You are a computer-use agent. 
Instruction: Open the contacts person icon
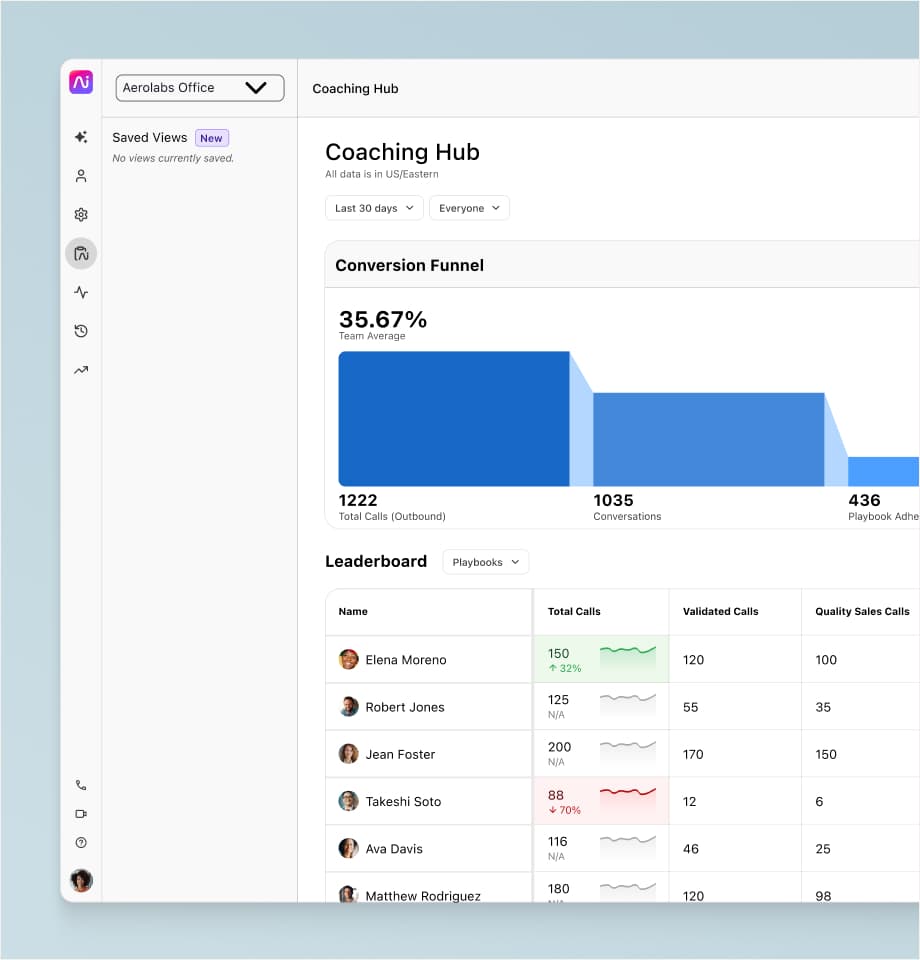point(81,176)
